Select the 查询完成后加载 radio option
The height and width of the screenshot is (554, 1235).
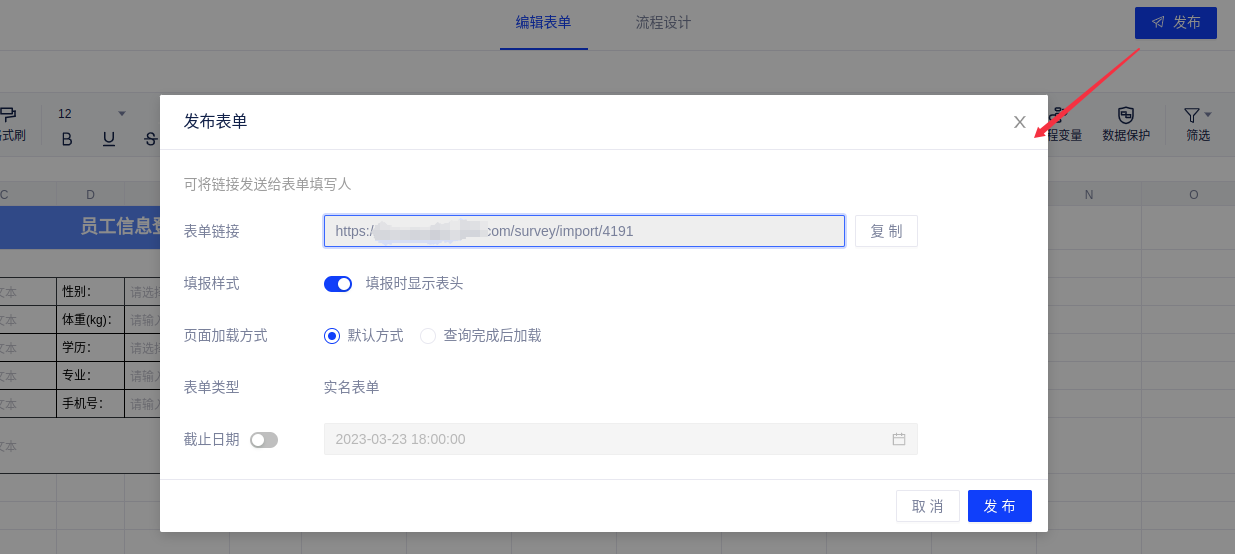[x=428, y=336]
